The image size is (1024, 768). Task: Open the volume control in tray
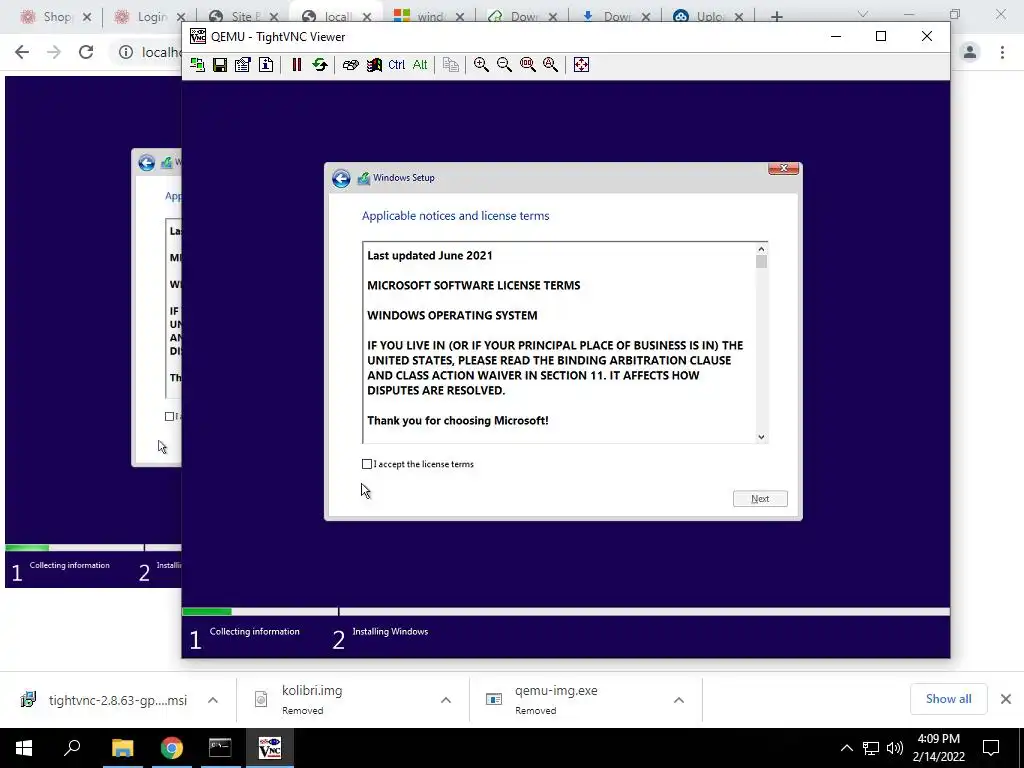point(895,748)
